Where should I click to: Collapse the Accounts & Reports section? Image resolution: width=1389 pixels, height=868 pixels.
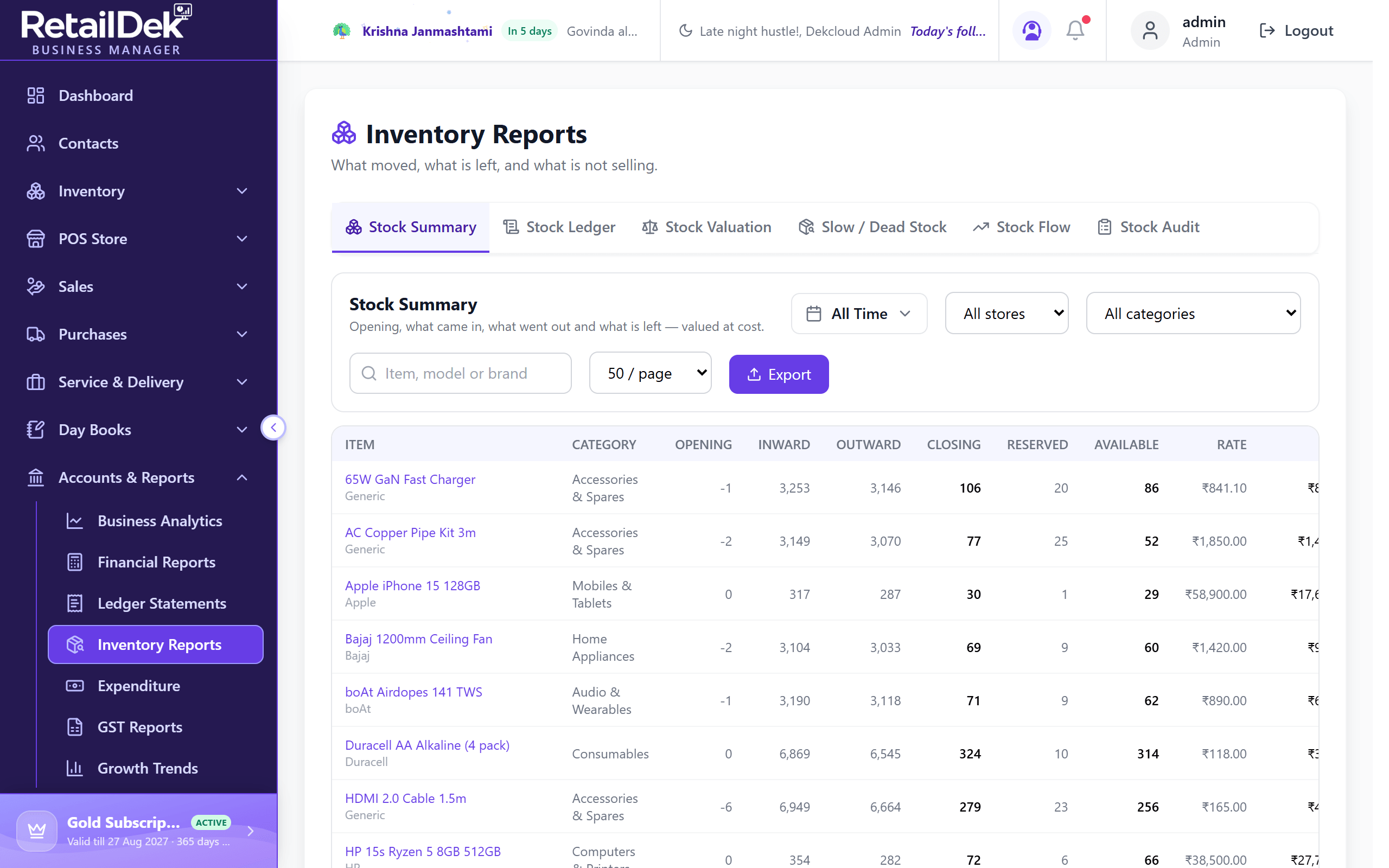pyautogui.click(x=138, y=477)
